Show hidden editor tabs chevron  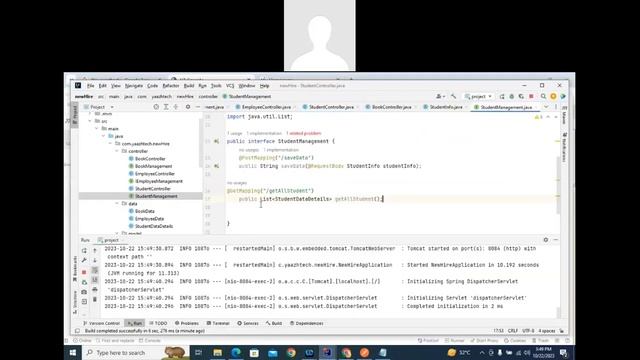tap(546, 107)
